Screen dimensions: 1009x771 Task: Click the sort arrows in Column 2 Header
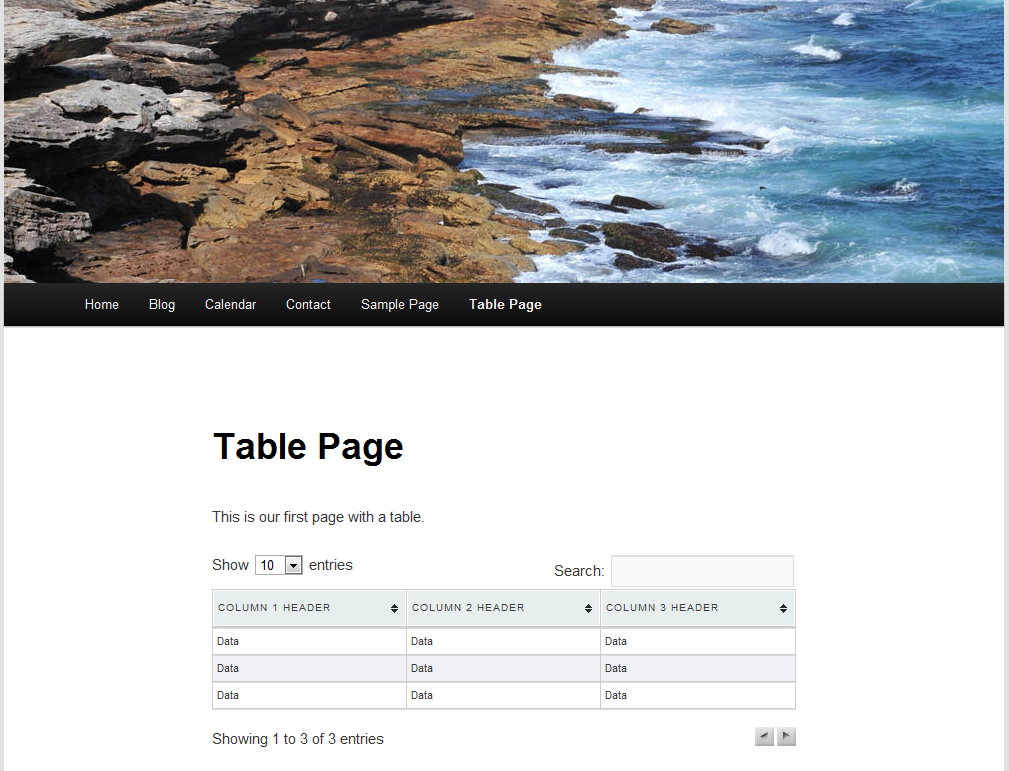click(x=588, y=608)
